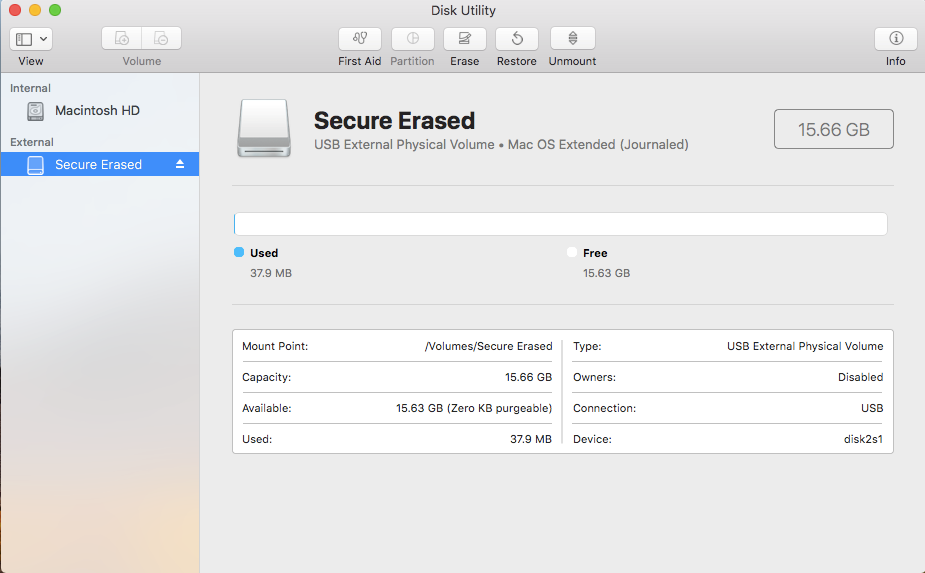Click the add volume icon
925x573 pixels.
122,39
